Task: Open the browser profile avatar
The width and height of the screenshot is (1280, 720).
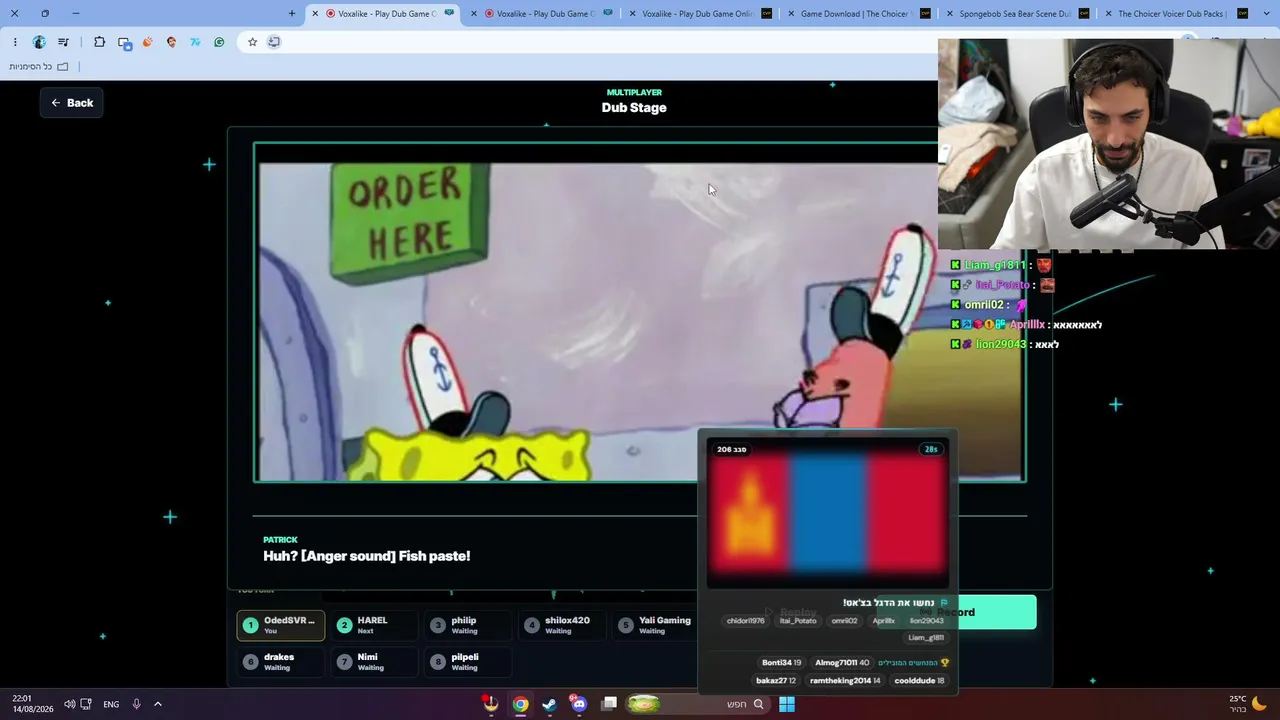Action: 39,42
